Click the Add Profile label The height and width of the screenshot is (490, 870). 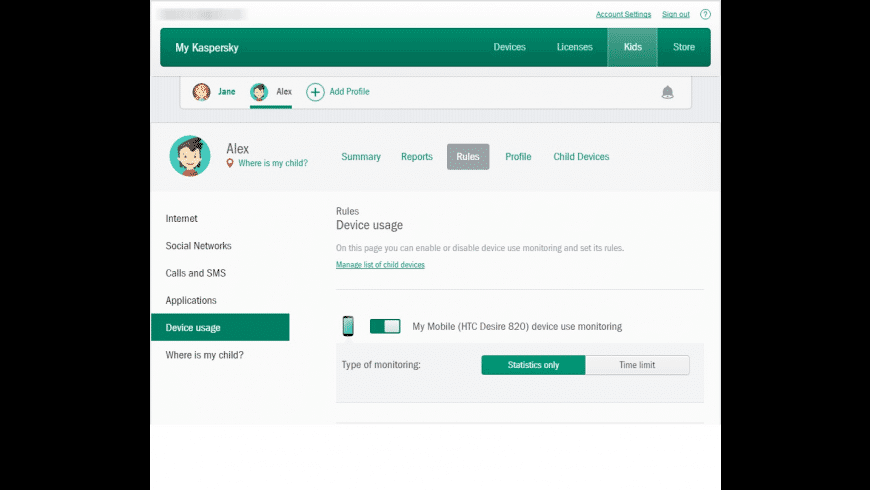349,92
